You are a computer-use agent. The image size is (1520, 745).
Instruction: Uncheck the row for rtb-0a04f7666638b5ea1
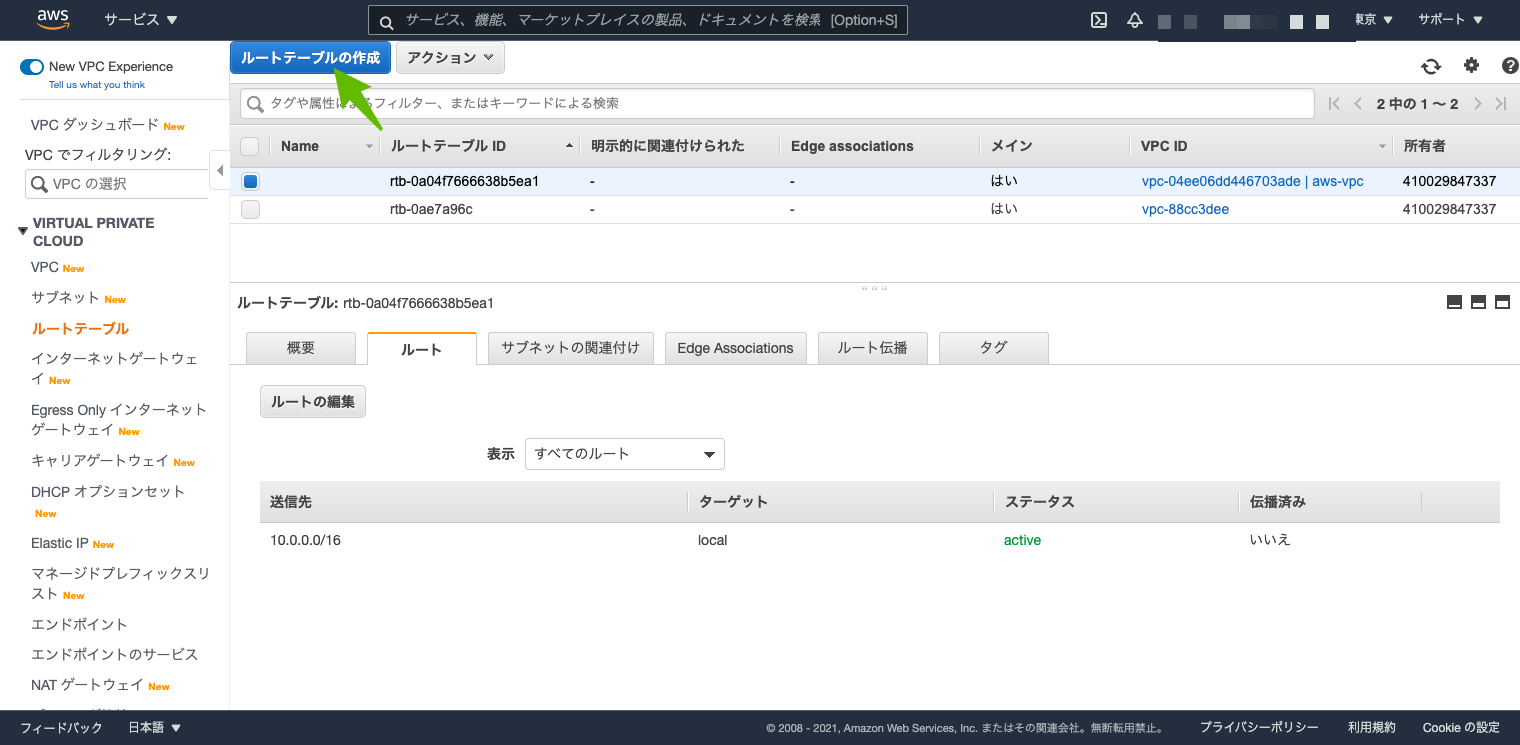tap(250, 182)
